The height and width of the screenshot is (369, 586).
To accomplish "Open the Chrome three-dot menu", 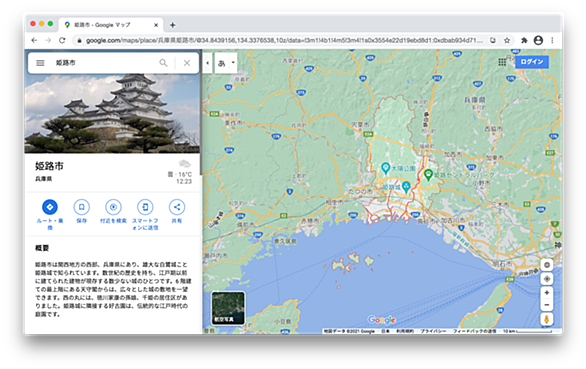I will pyautogui.click(x=552, y=40).
